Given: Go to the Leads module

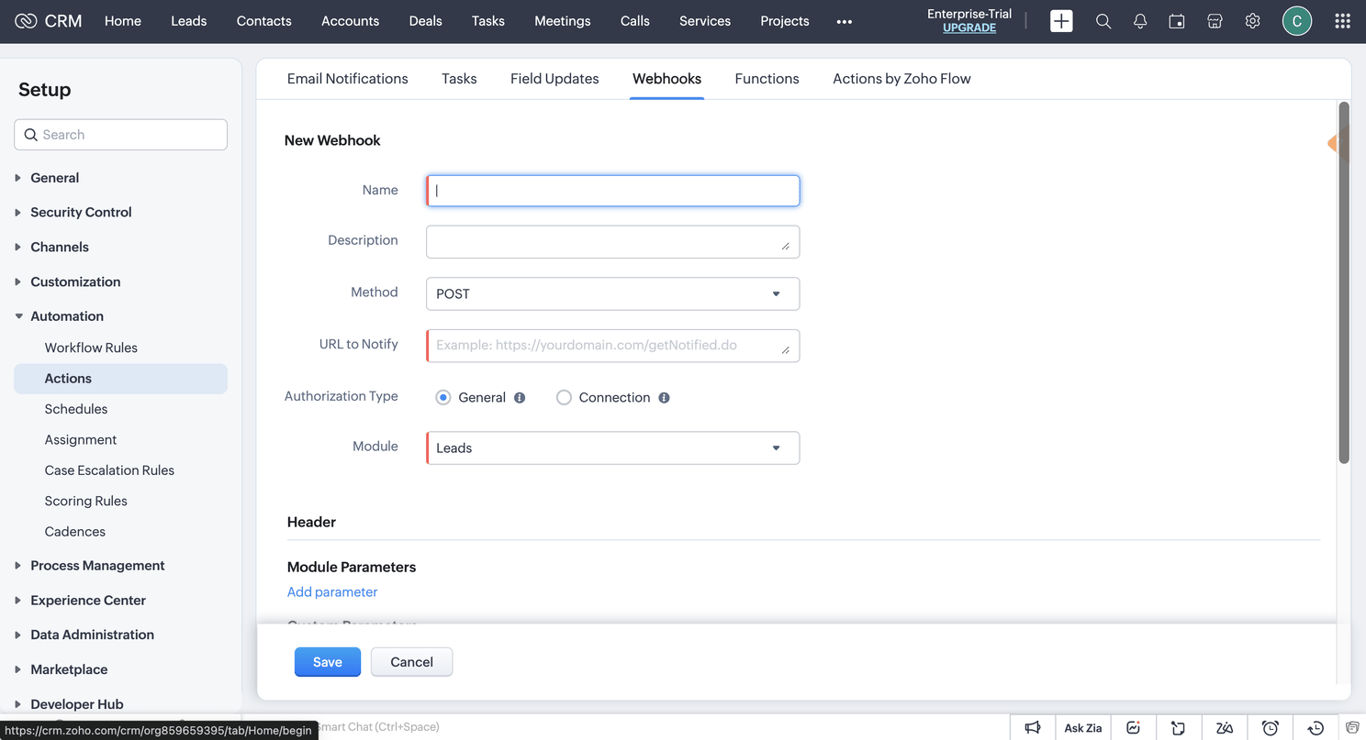Looking at the screenshot, I should pyautogui.click(x=189, y=21).
